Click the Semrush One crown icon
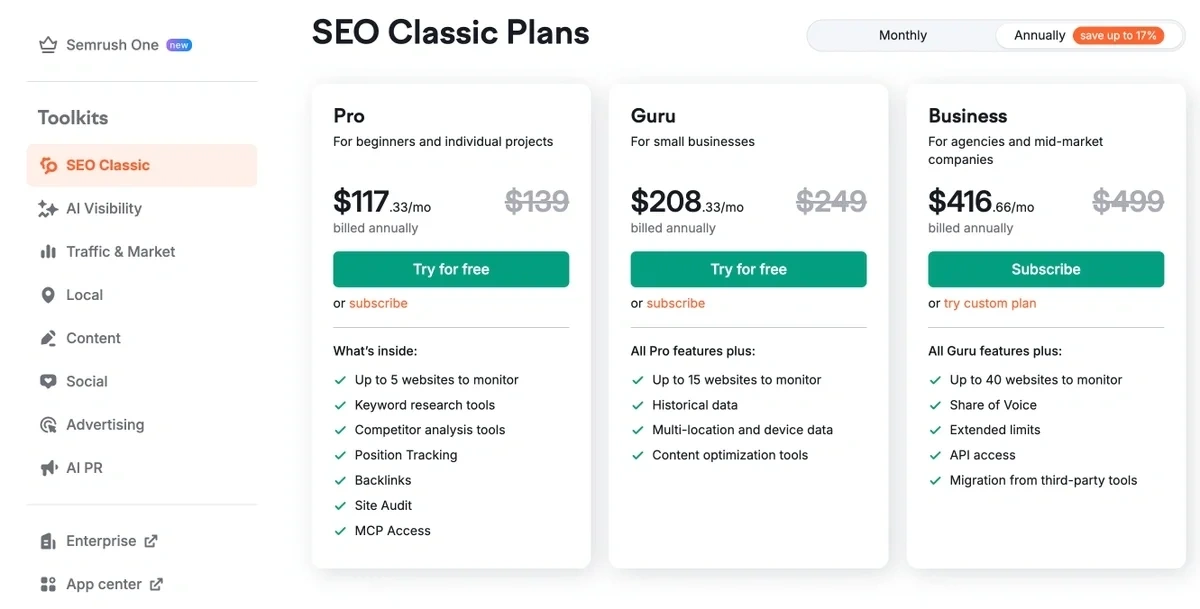Viewport: 1200px width, 609px height. 48,45
